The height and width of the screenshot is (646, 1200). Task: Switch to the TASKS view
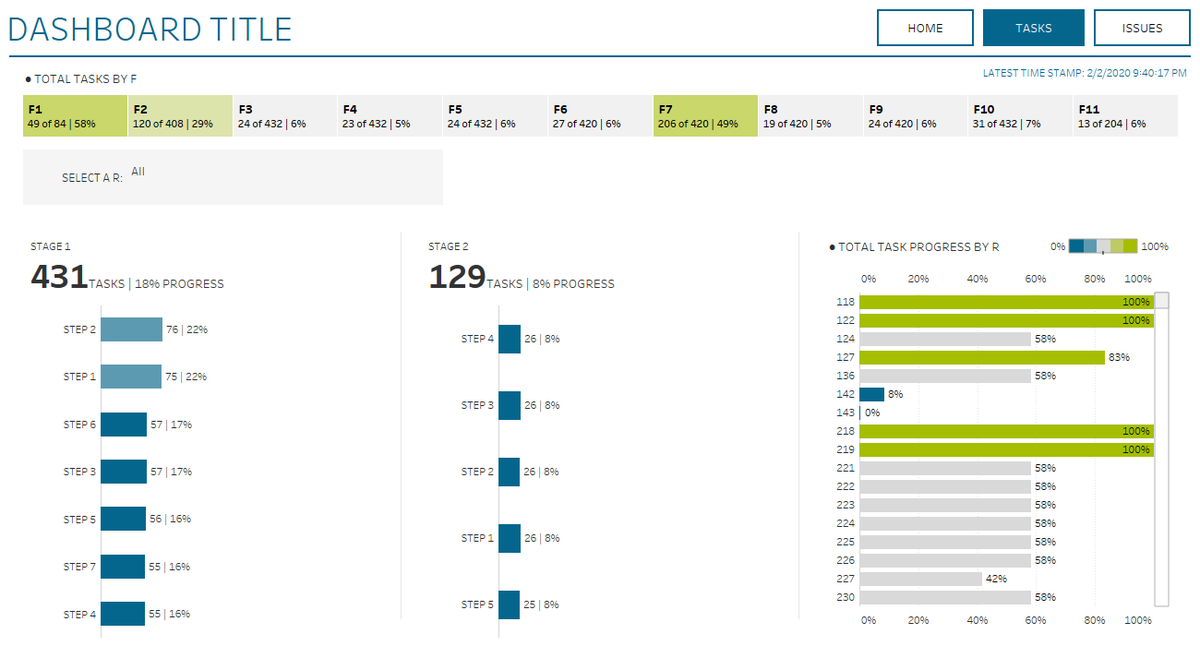pos(1033,28)
